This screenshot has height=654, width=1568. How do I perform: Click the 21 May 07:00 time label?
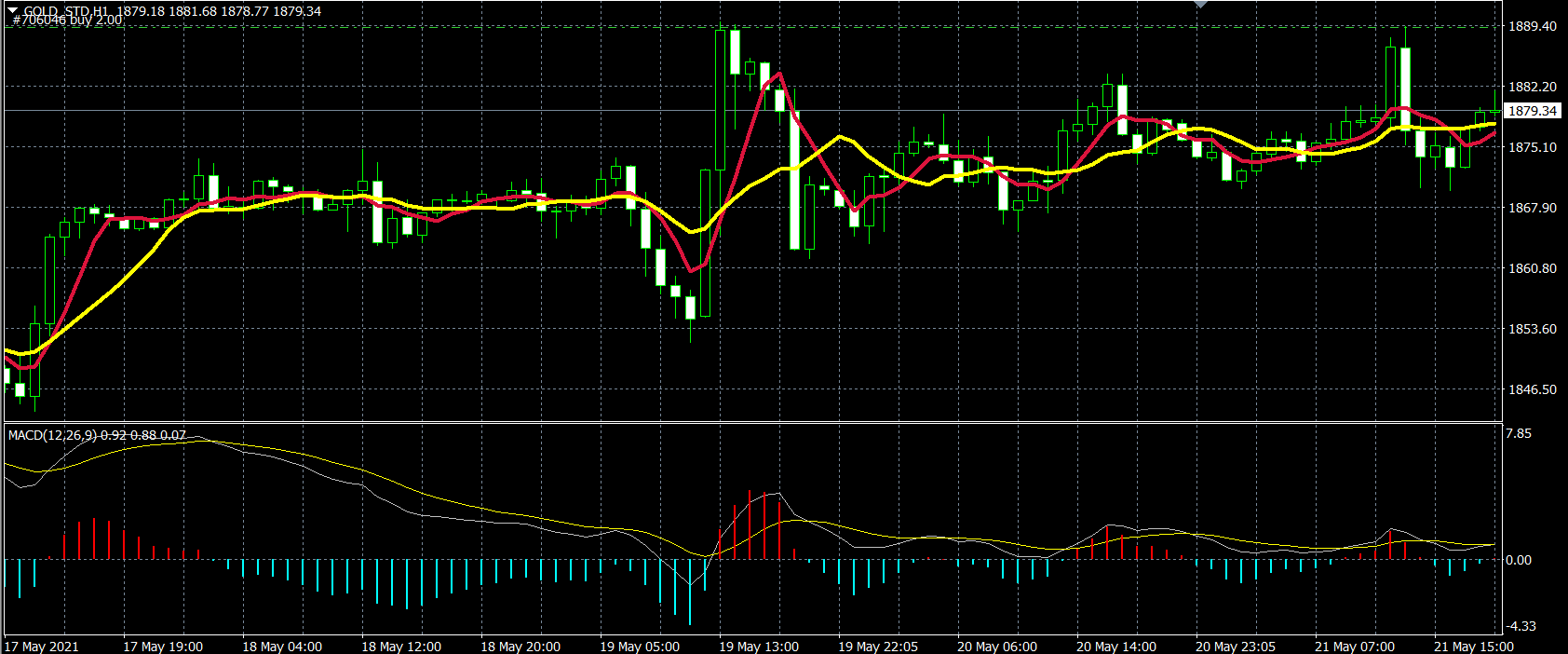[1355, 646]
